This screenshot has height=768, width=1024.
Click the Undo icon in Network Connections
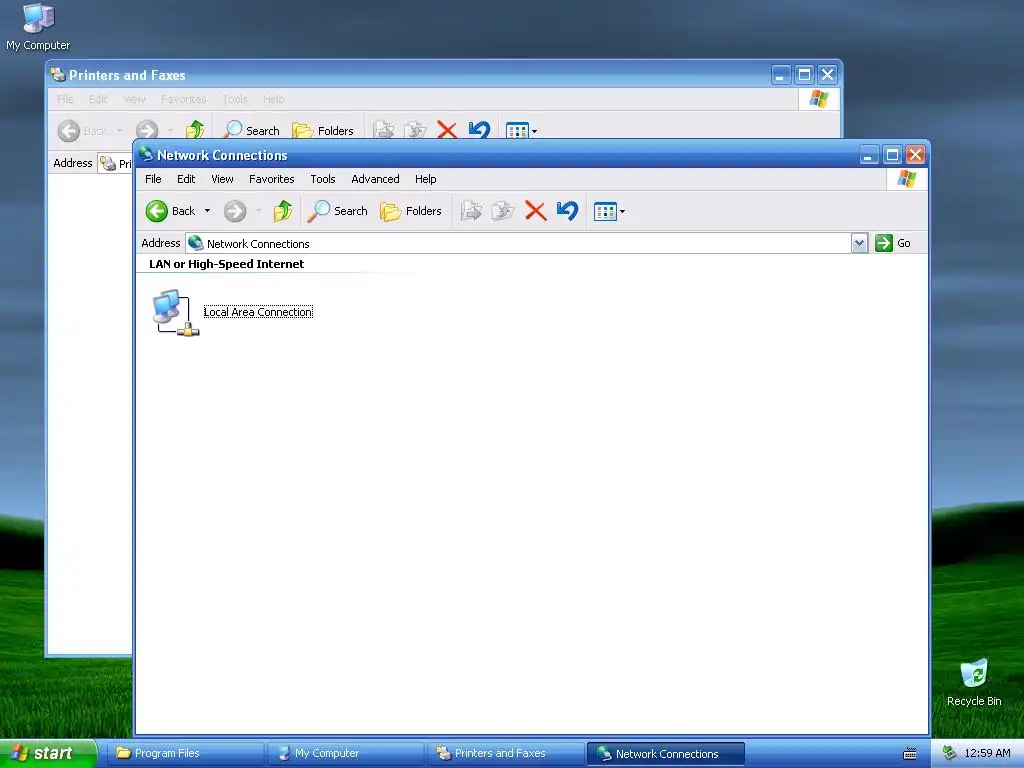coord(568,211)
